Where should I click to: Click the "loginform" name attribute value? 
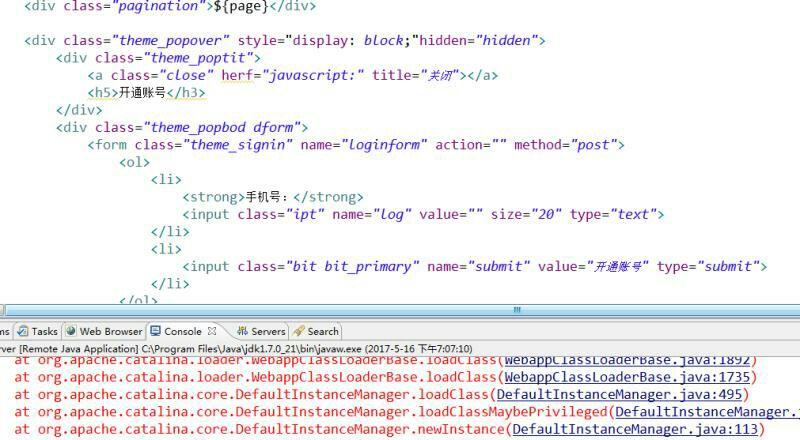point(384,145)
